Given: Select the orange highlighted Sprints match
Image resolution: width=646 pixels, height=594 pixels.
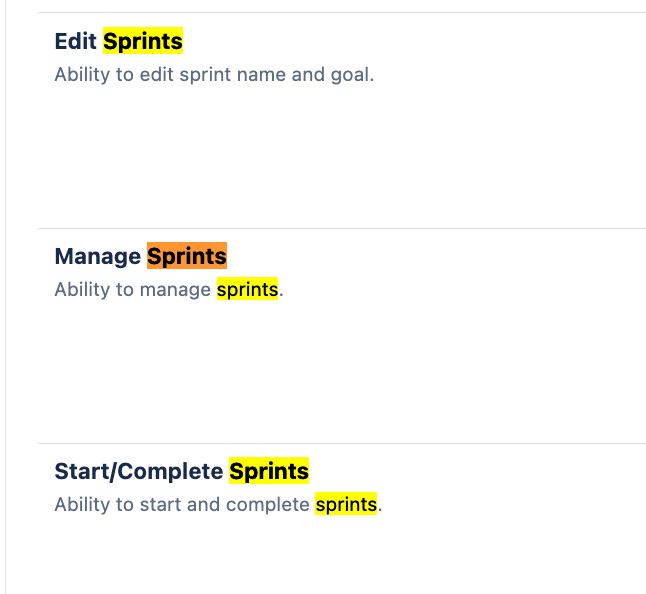Looking at the screenshot, I should [187, 256].
